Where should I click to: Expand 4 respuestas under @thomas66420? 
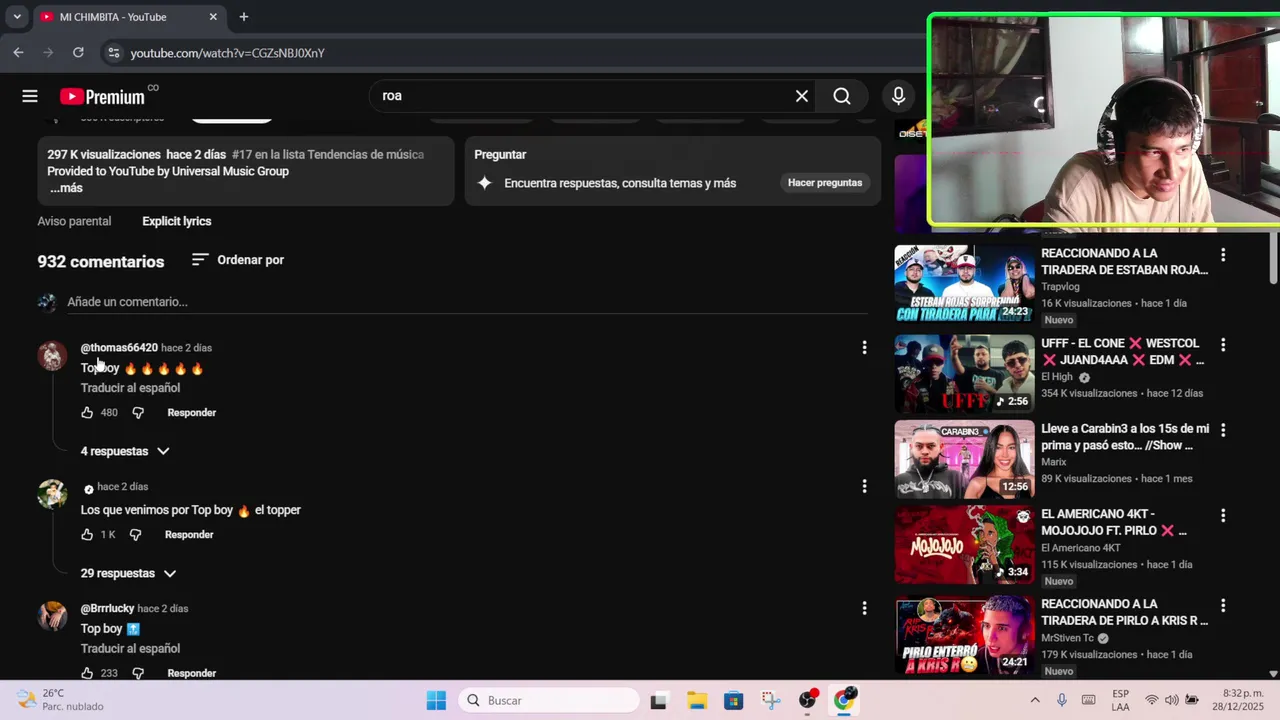pos(125,451)
